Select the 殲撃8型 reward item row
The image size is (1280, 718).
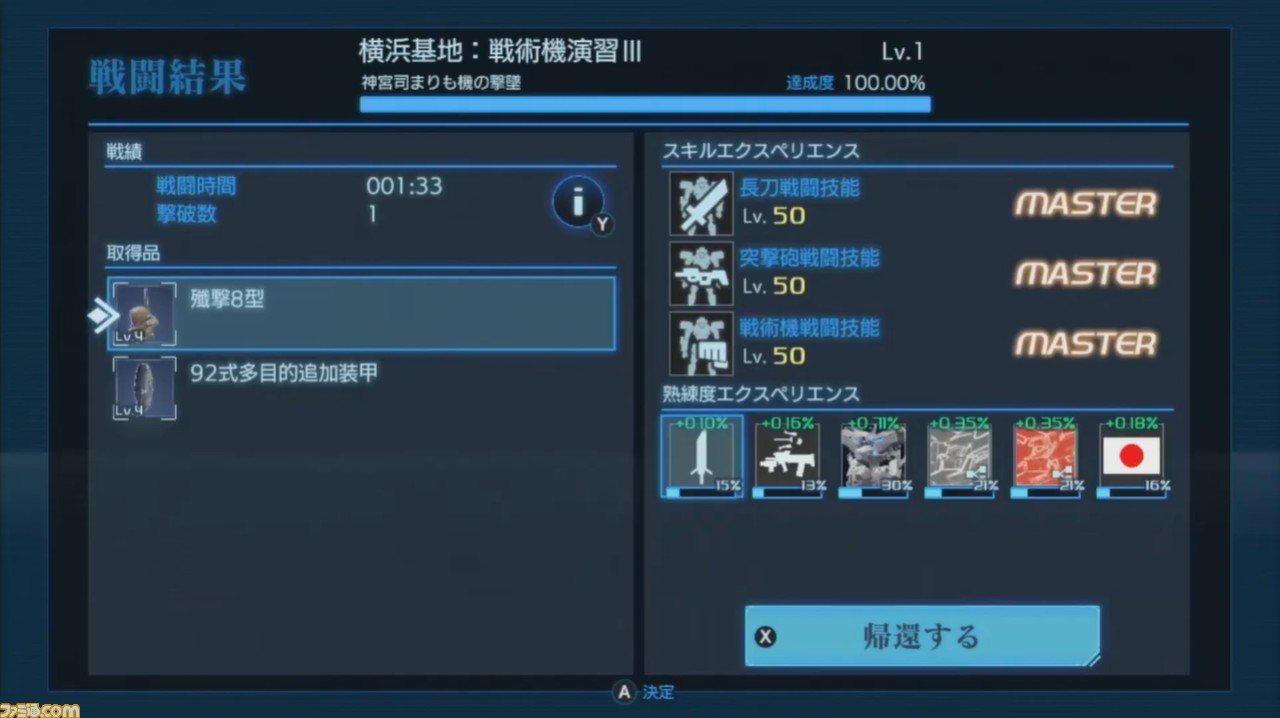[x=361, y=313]
